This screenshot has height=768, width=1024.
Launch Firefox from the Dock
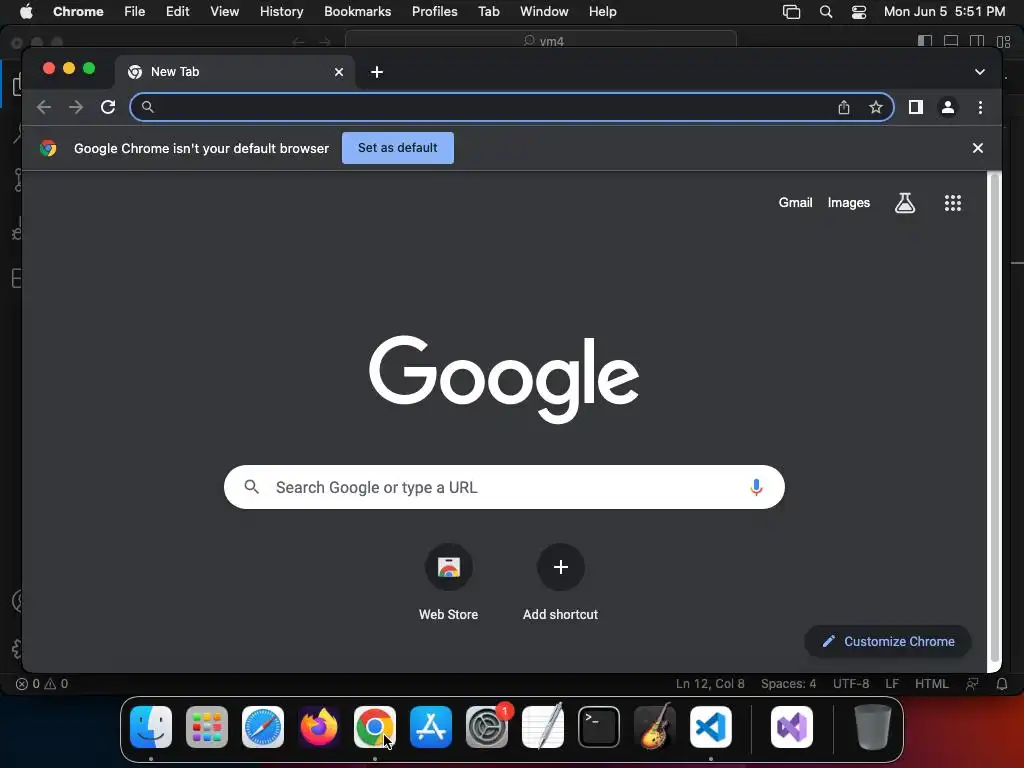point(319,727)
